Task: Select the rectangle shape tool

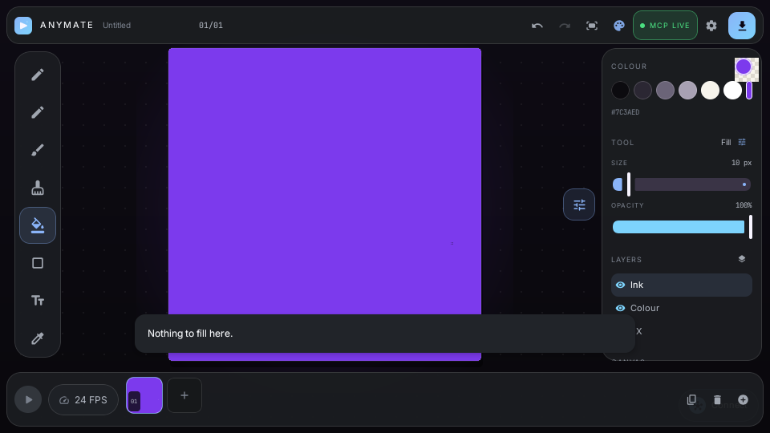Action: coord(37,263)
